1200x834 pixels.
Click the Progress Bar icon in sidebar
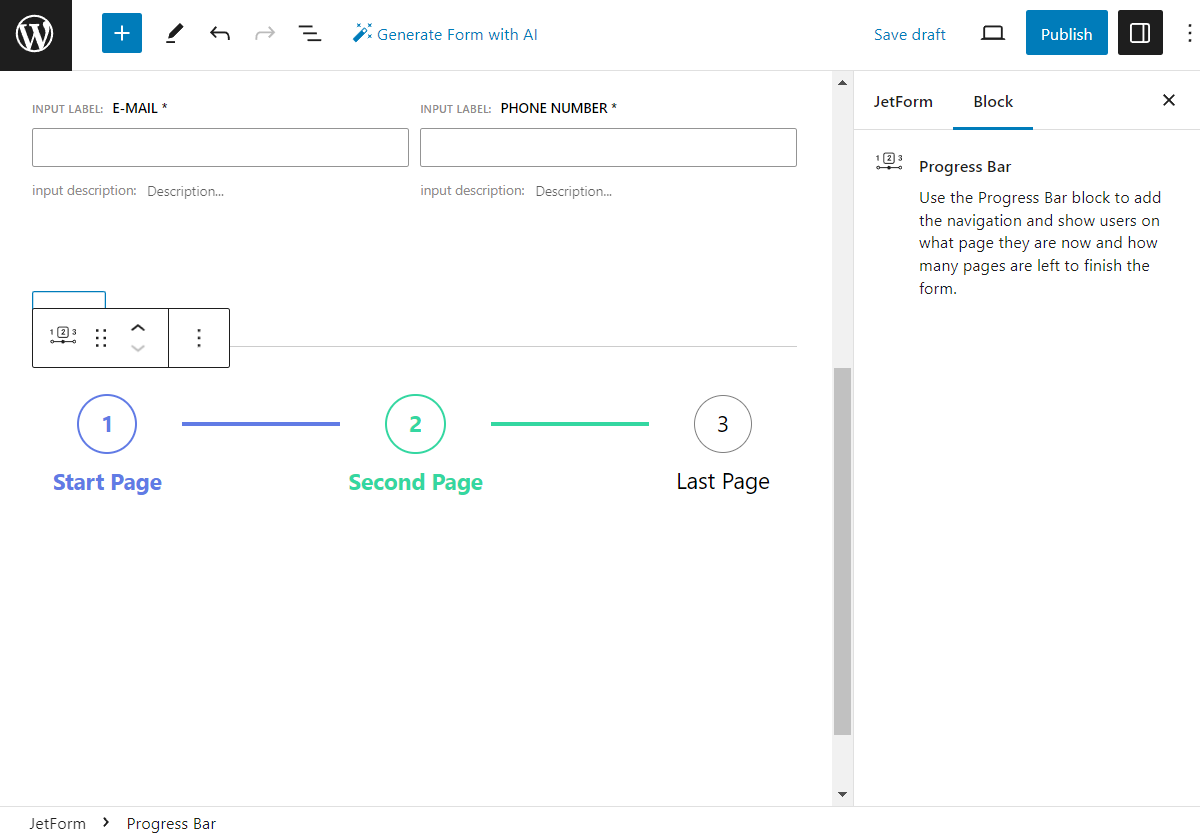tap(889, 162)
